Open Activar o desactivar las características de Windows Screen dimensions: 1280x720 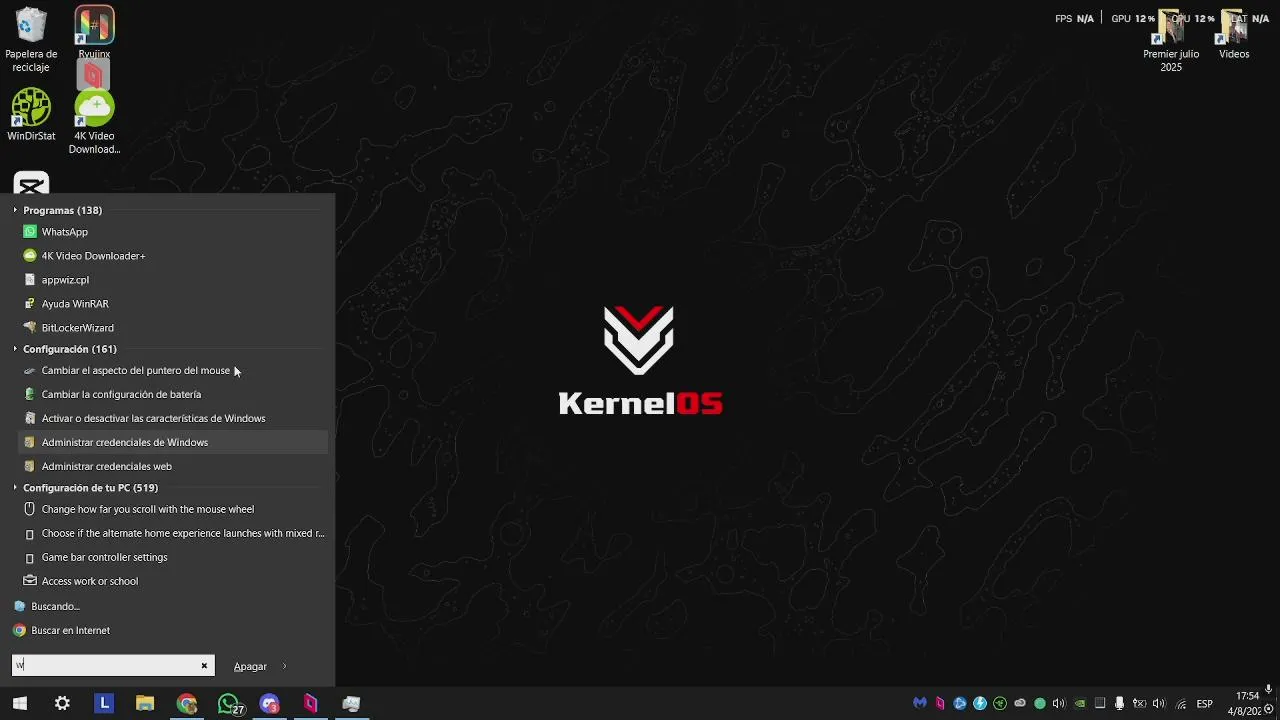(x=172, y=419)
